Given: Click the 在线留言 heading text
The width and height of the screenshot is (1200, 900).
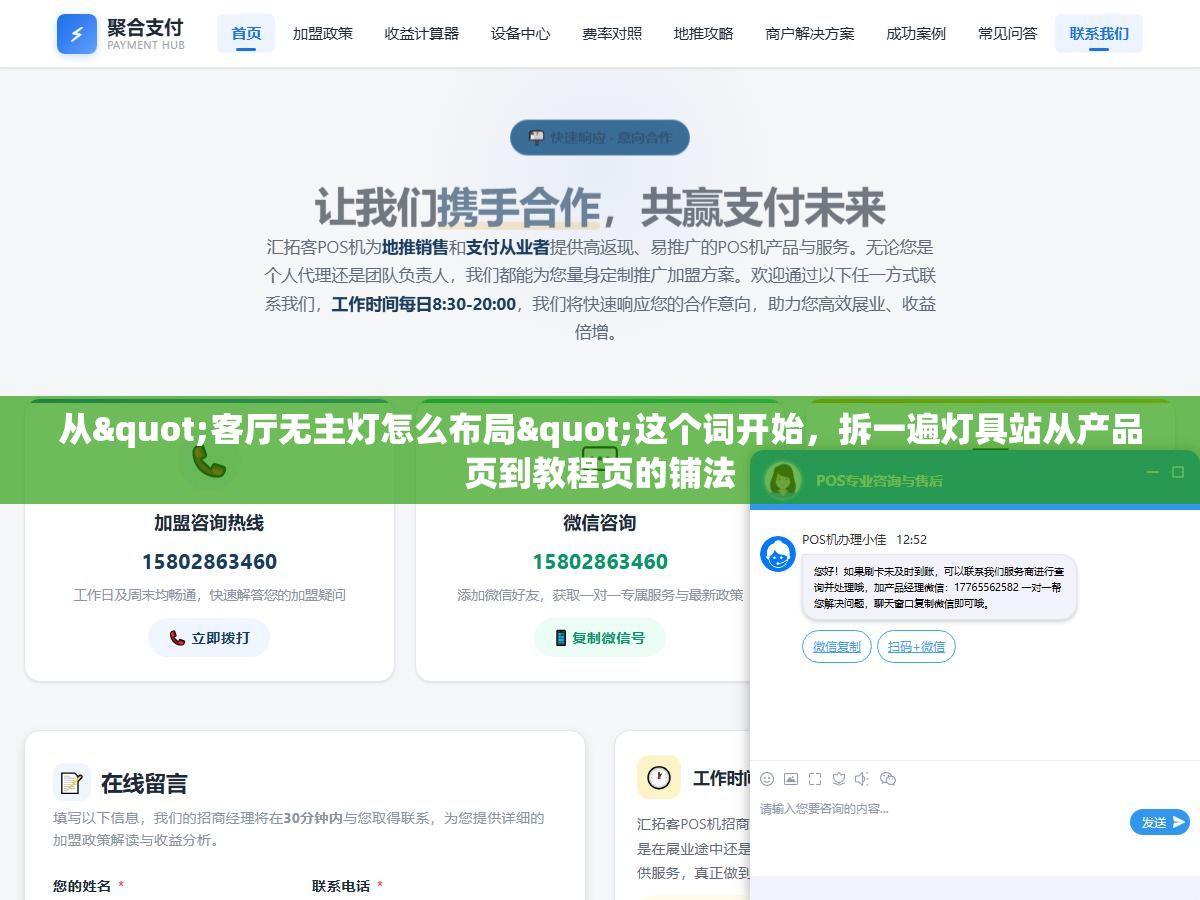Looking at the screenshot, I should click(144, 783).
